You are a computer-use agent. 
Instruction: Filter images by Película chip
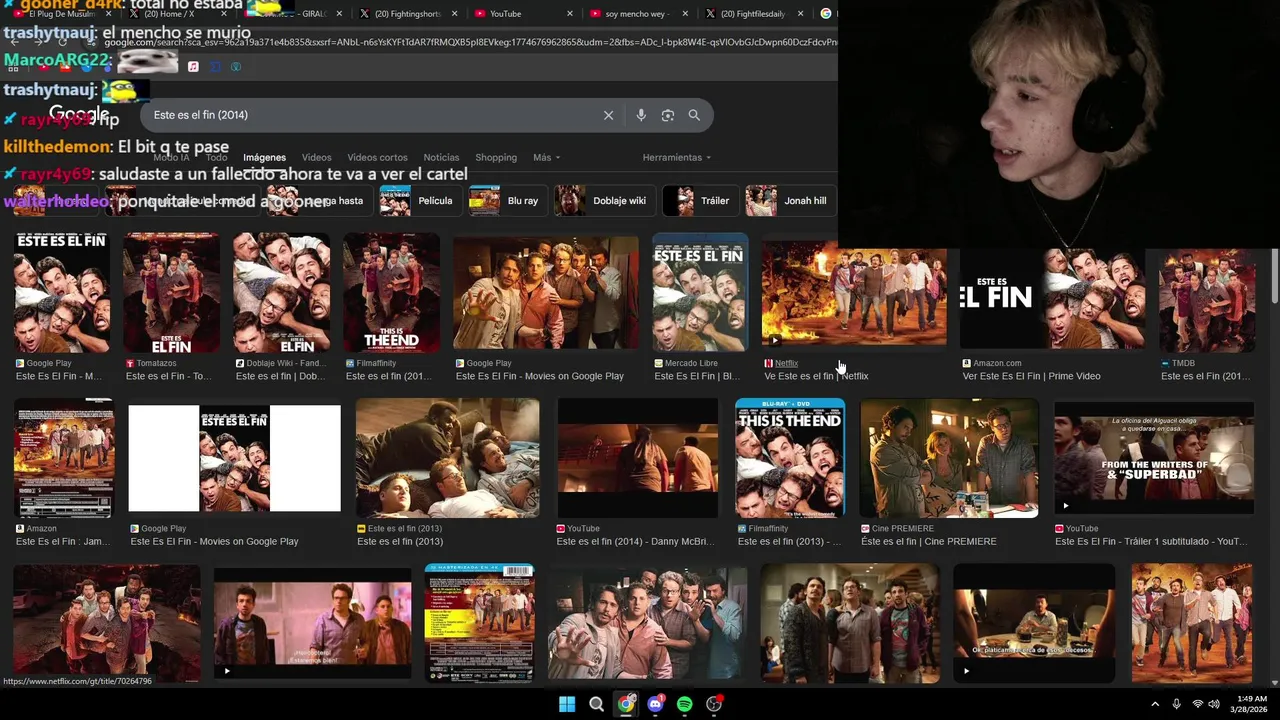(x=420, y=201)
